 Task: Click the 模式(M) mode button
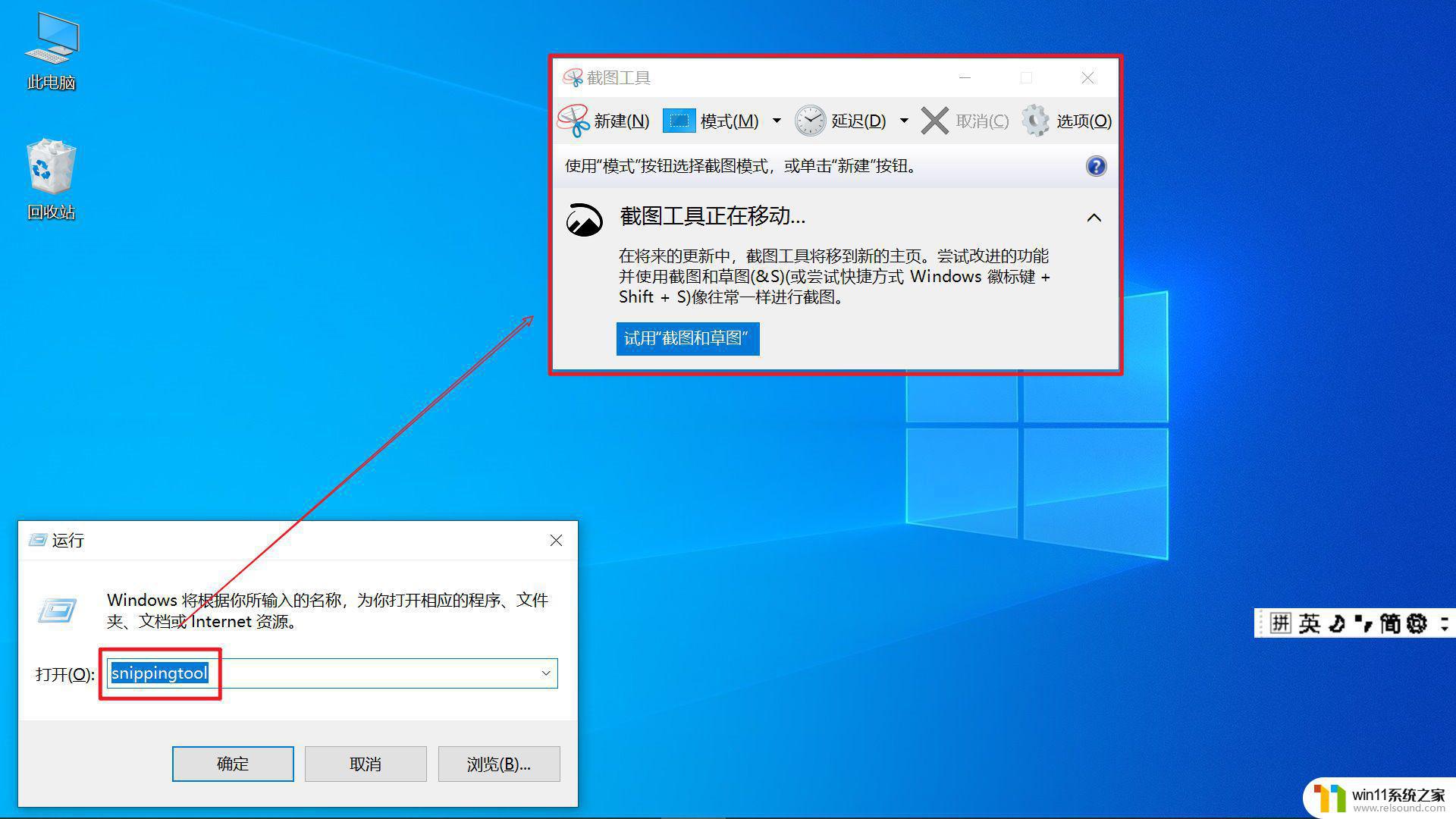pos(711,121)
